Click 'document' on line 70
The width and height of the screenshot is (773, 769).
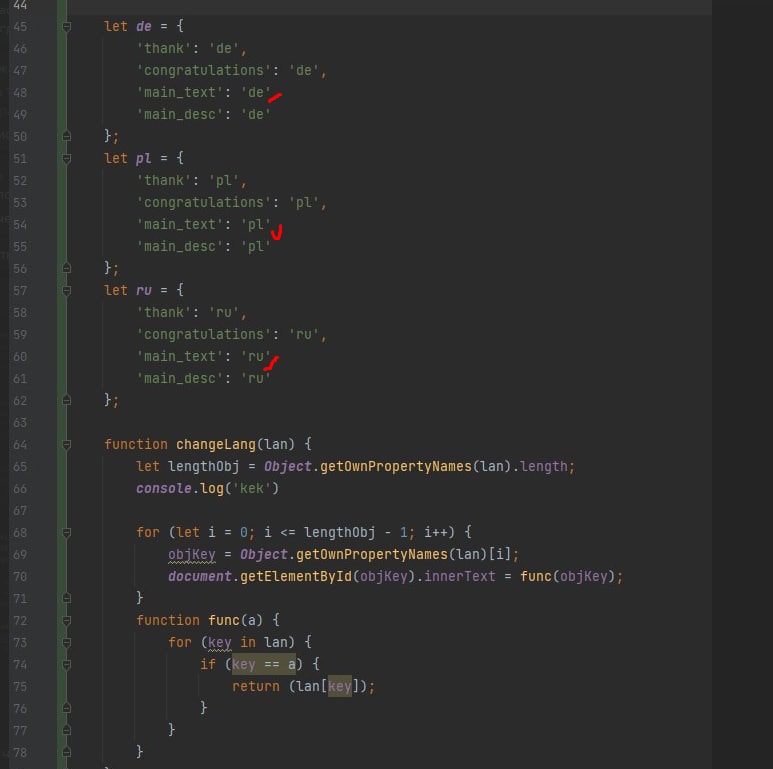(x=200, y=576)
